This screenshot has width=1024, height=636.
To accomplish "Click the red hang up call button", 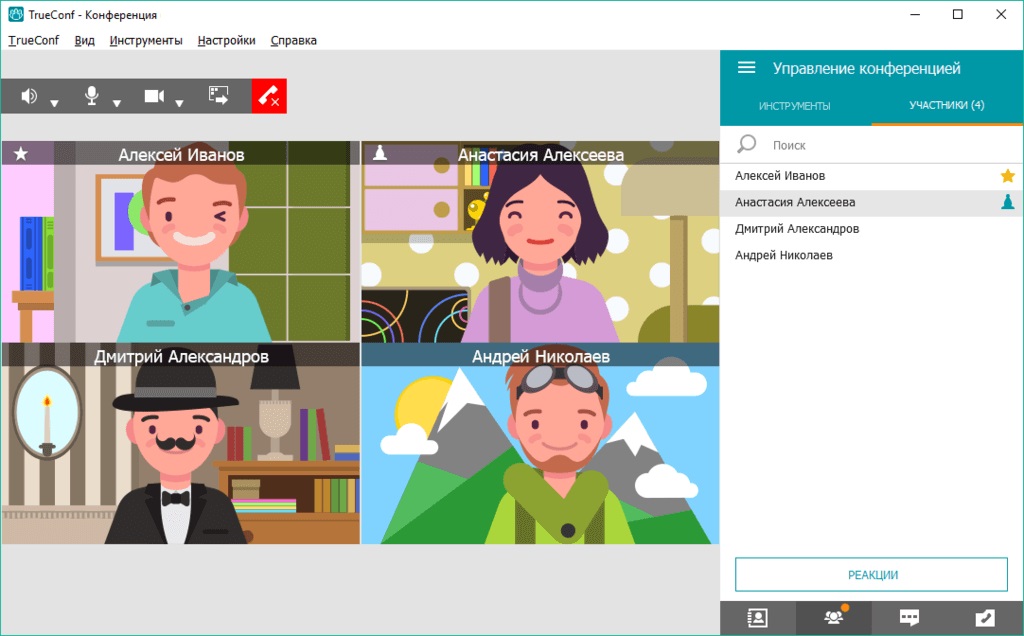I will (x=269, y=96).
